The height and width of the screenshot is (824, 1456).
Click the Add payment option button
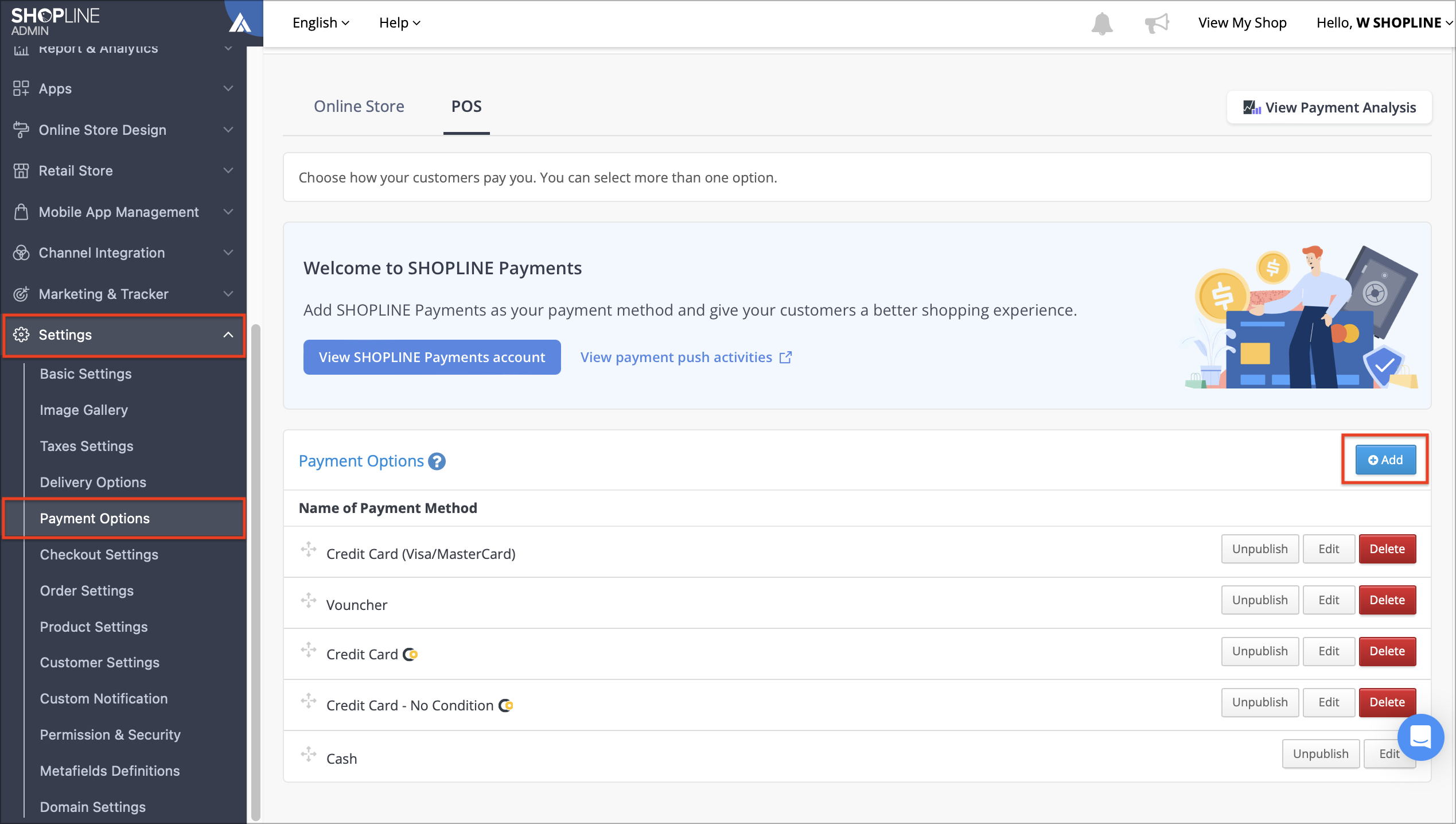(x=1385, y=460)
